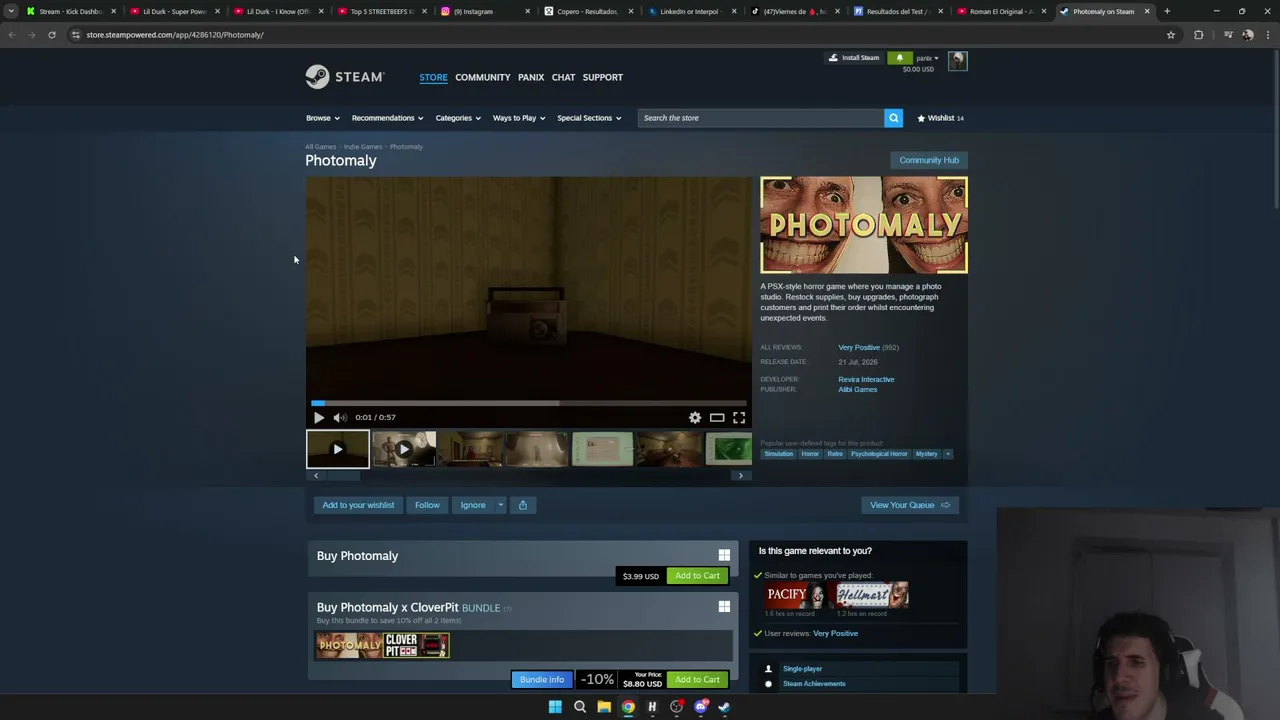The width and height of the screenshot is (1280, 720).
Task: Open the user avatar profile picture
Action: 957,61
